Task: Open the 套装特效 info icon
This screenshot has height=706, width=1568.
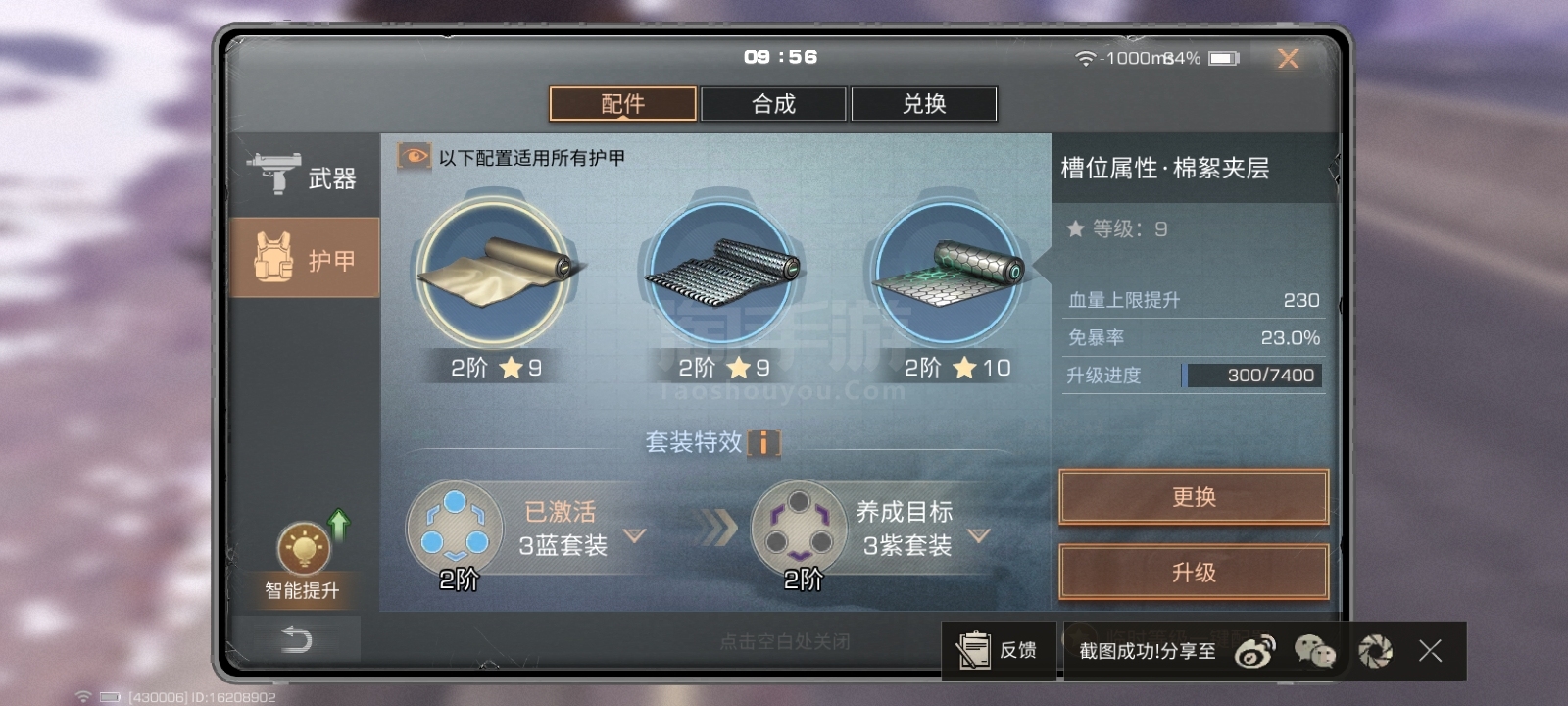Action: coord(764,443)
